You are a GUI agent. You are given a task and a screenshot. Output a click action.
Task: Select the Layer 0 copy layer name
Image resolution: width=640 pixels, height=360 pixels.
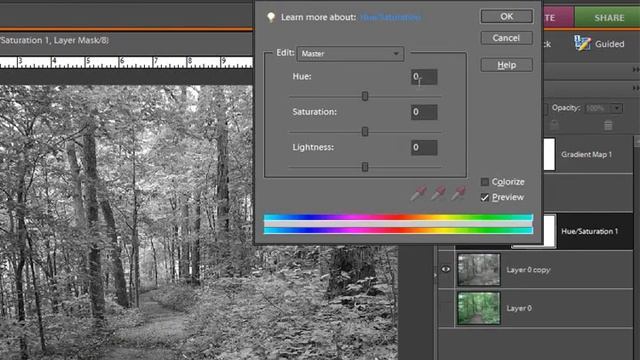click(x=528, y=270)
